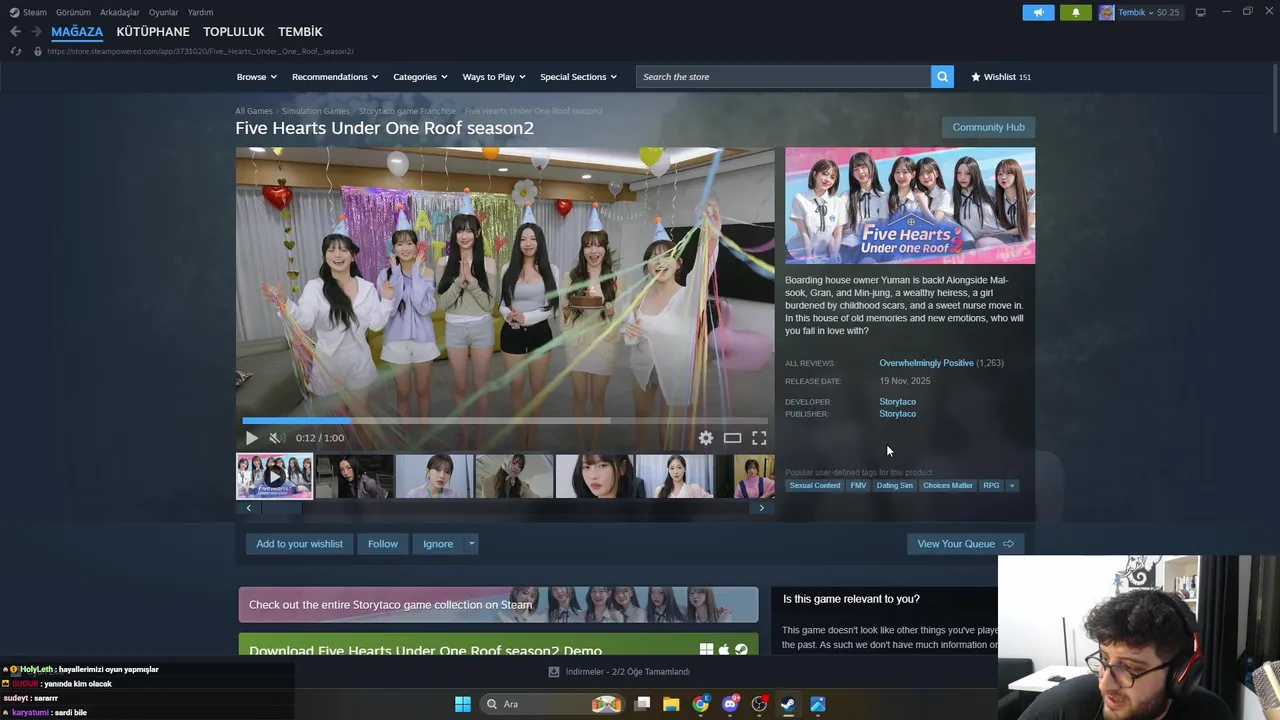Expand the Categories dropdown

[x=420, y=77]
